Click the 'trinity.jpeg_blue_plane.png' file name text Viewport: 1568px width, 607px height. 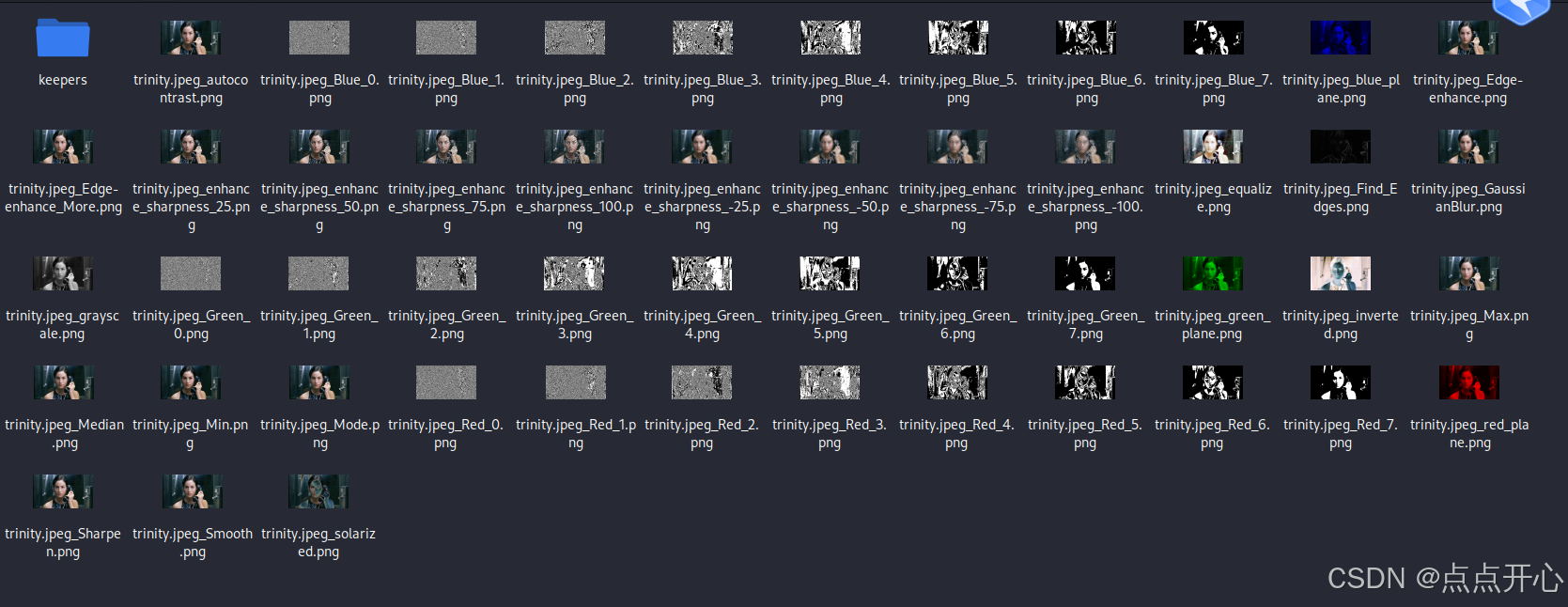(x=1341, y=88)
